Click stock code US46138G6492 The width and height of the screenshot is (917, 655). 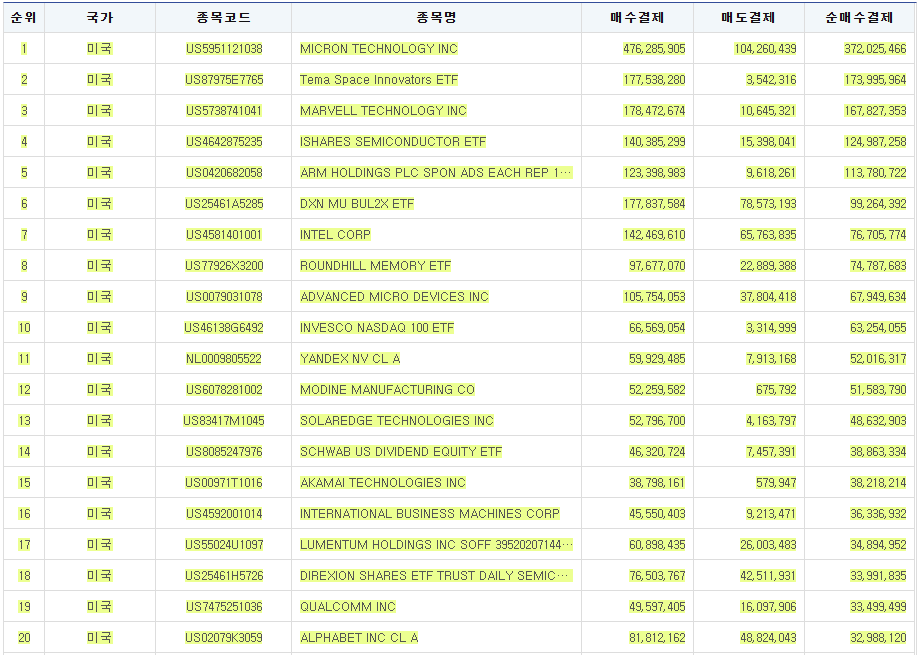[224, 328]
